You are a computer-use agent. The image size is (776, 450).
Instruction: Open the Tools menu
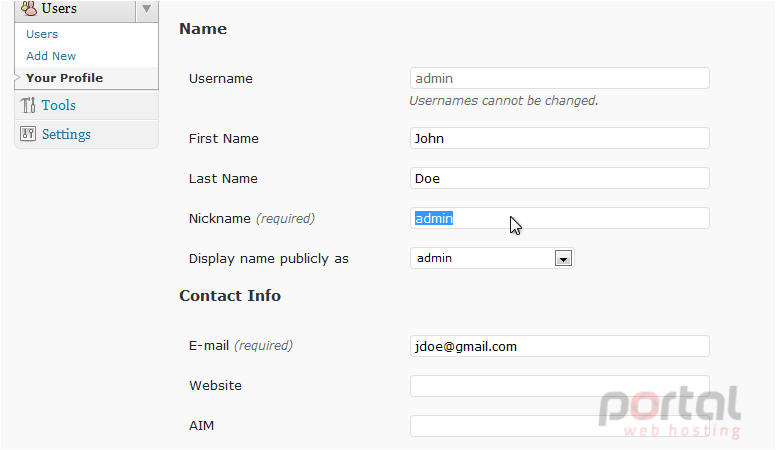tap(58, 105)
